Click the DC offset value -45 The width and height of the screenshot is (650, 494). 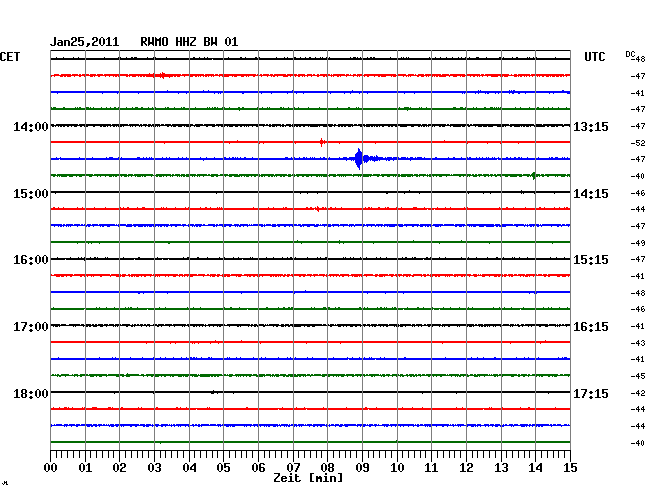[638, 376]
